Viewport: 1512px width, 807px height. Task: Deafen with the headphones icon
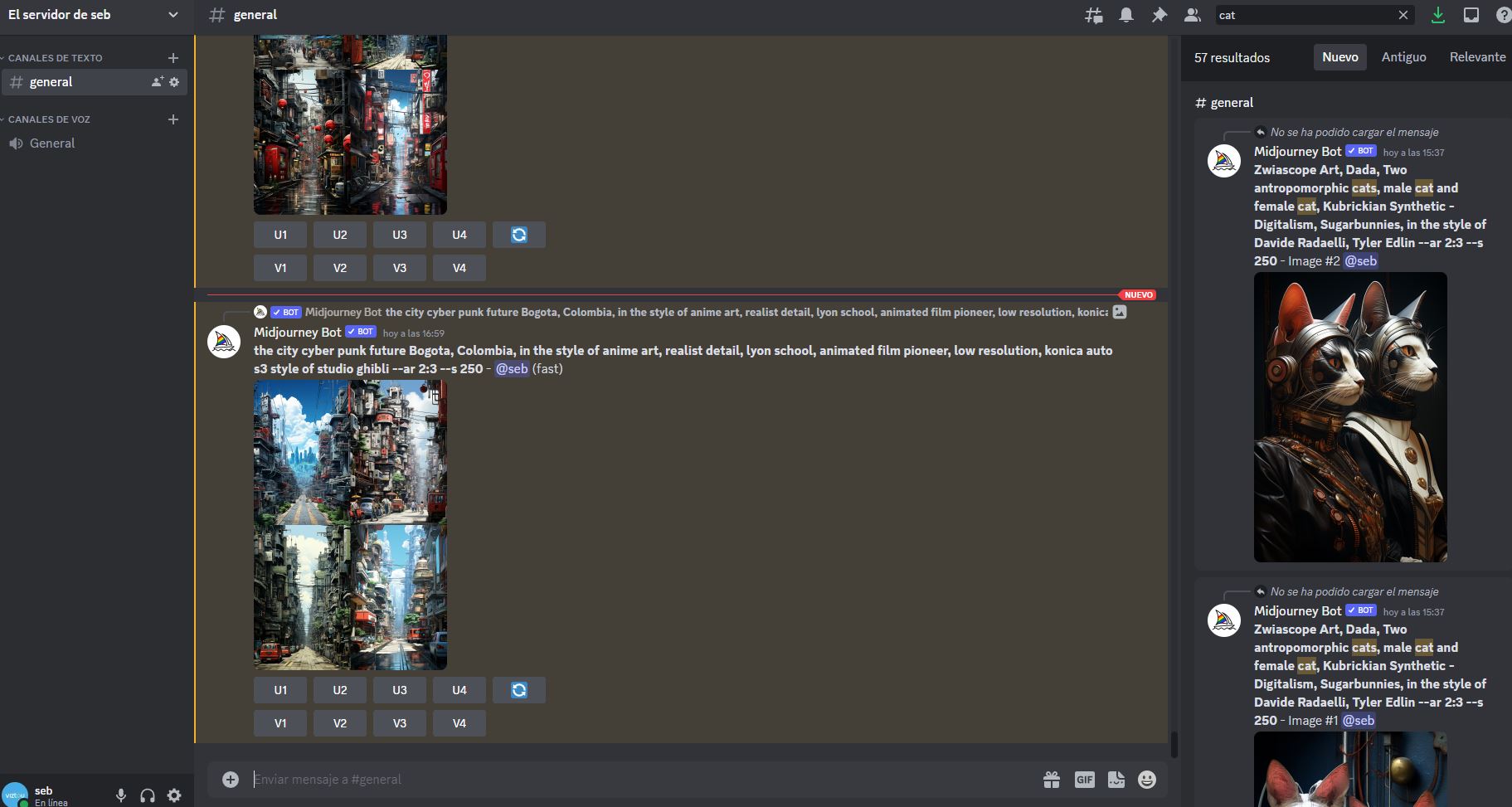point(148,795)
